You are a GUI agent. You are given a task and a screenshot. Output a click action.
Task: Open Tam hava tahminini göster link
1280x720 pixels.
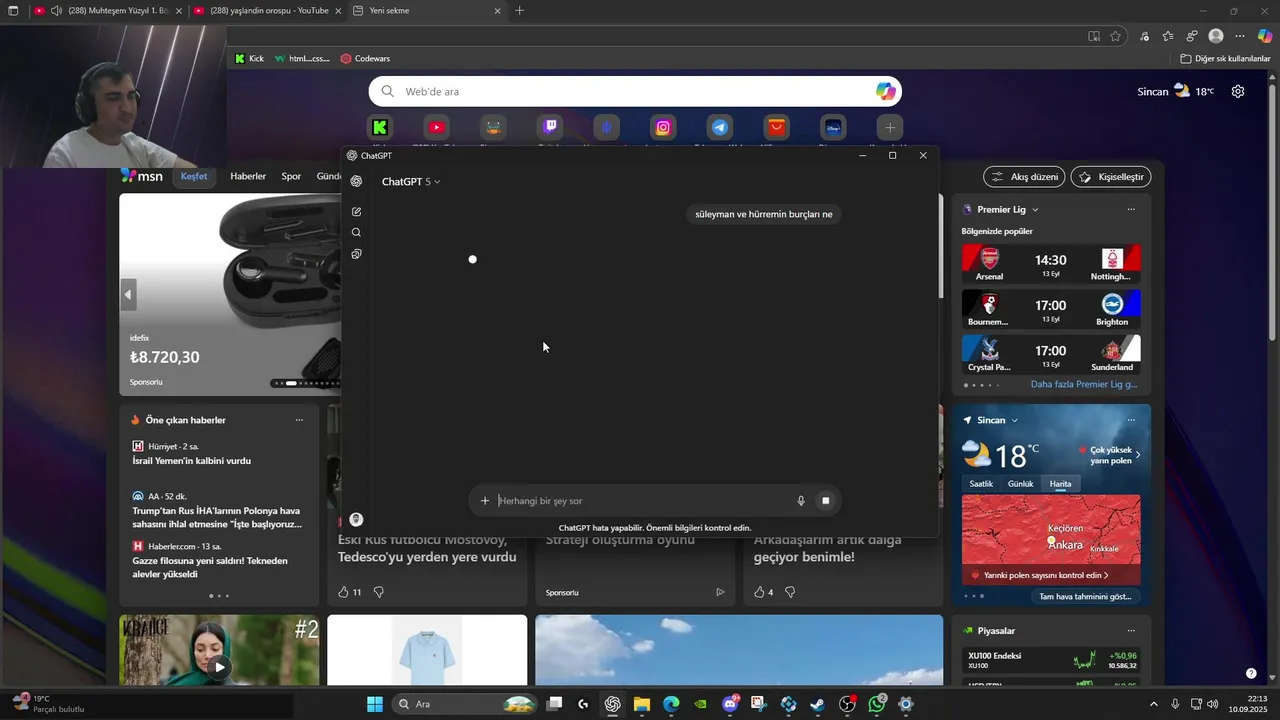(1085, 597)
